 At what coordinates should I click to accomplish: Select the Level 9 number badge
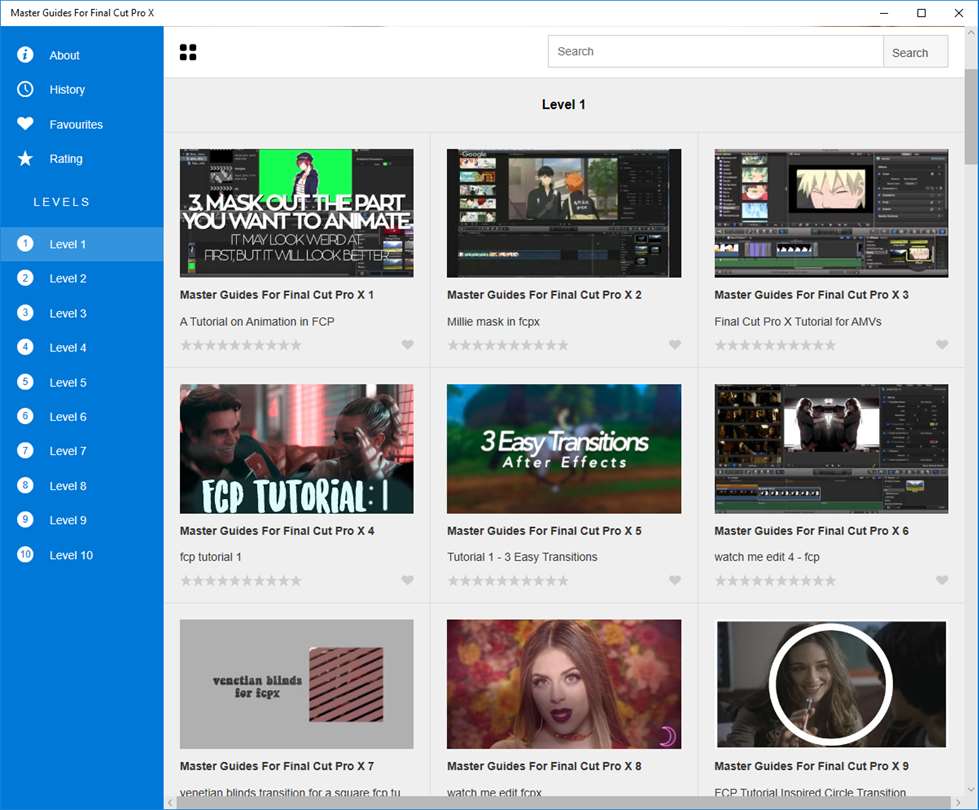[25, 520]
